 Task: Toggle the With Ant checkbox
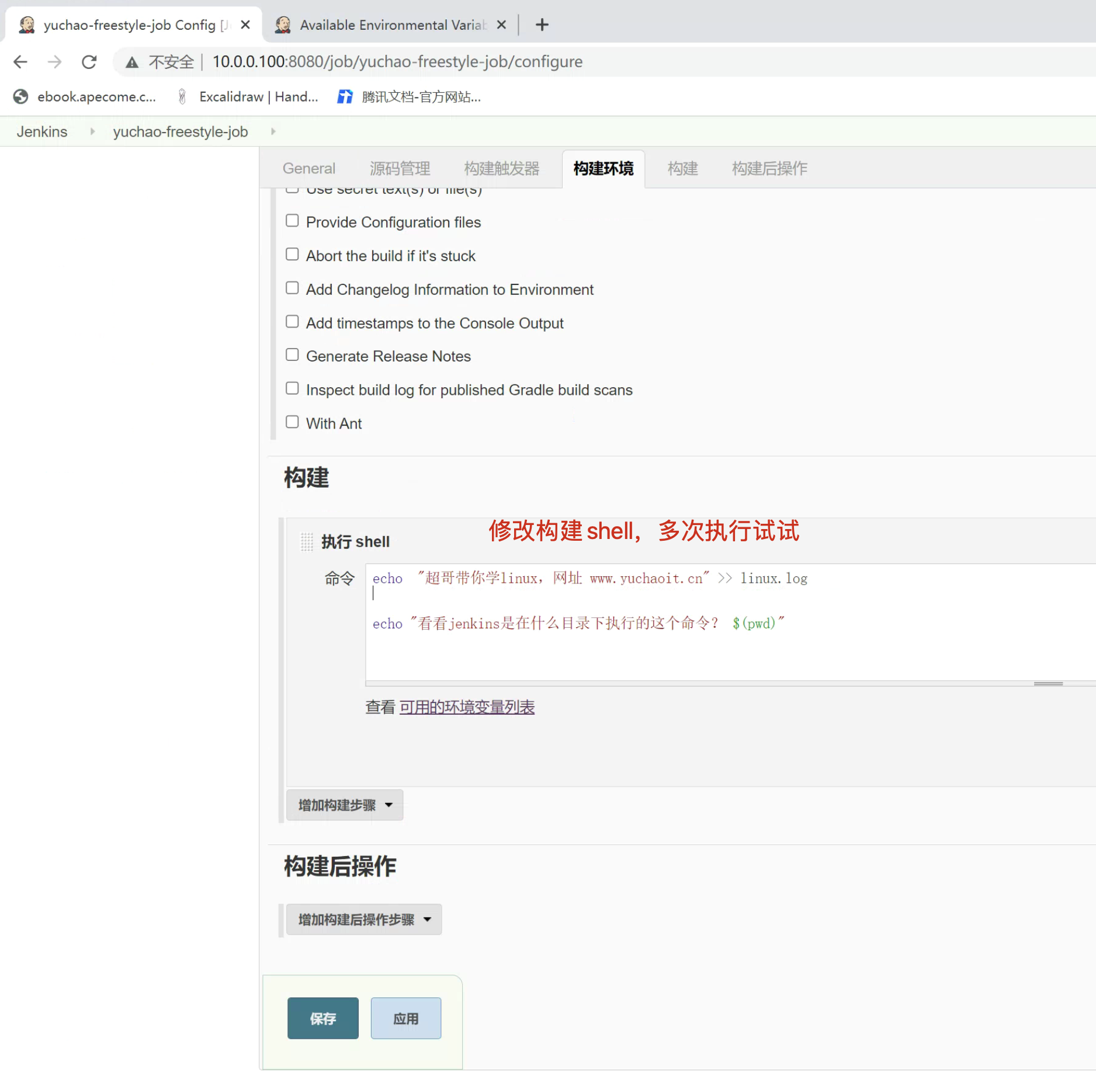292,422
